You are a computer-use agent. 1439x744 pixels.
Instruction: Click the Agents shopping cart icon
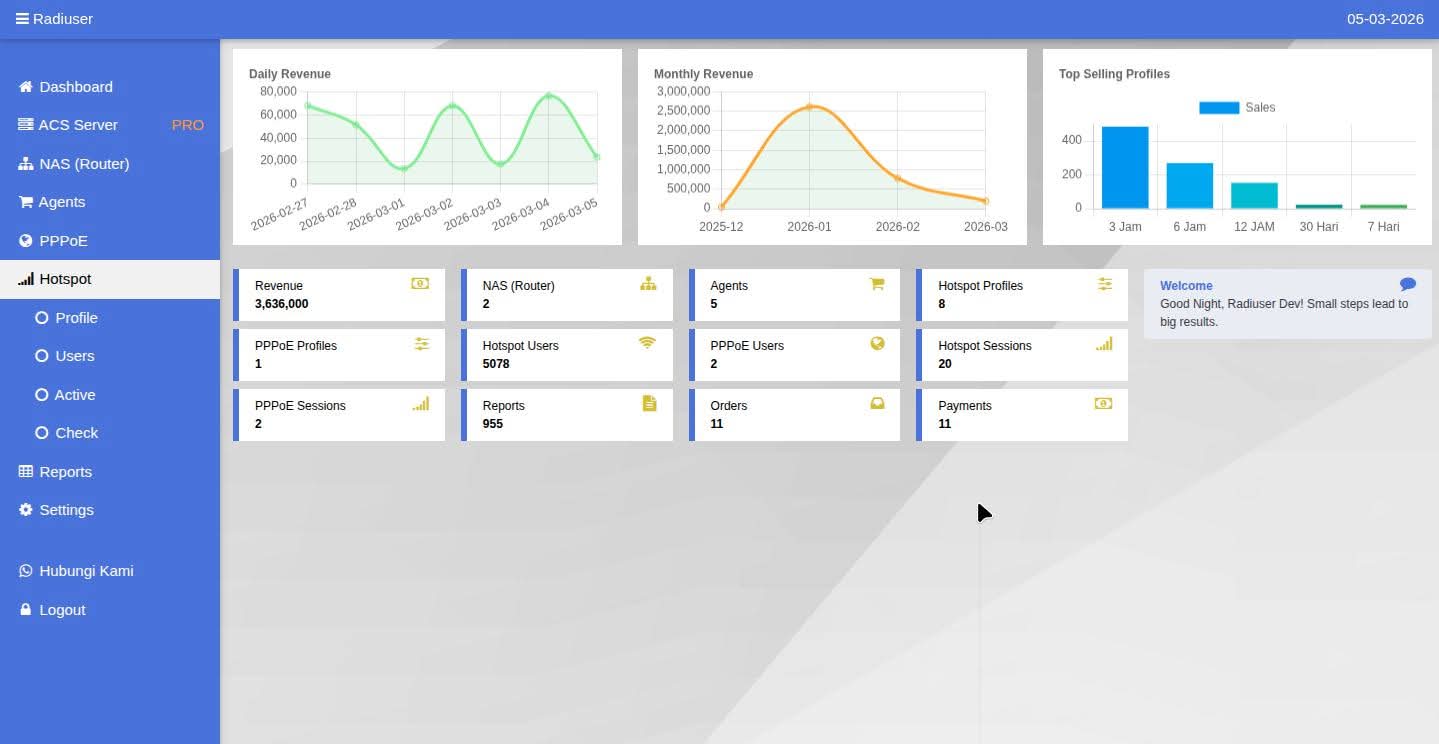(877, 283)
